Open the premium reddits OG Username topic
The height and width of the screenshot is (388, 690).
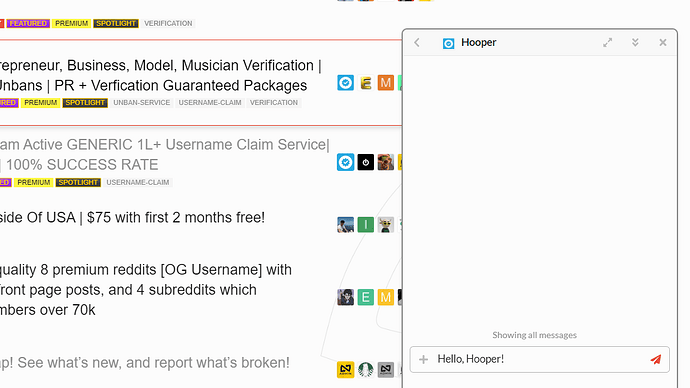[x=145, y=289]
